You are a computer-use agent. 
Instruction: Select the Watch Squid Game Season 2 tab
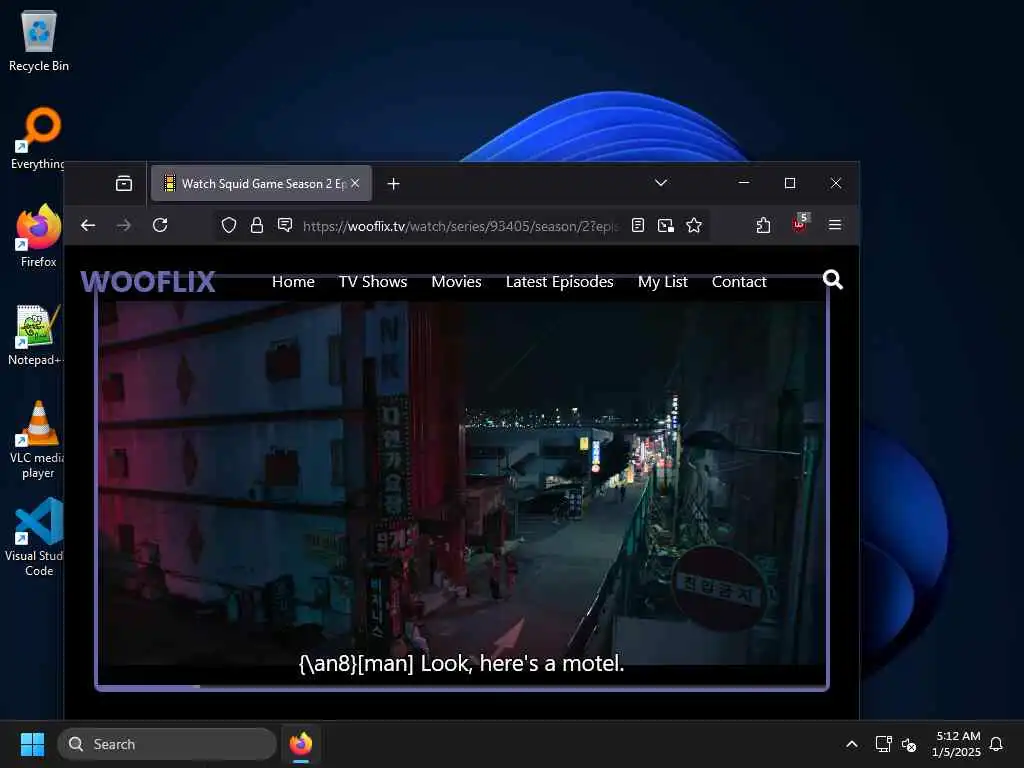click(261, 184)
